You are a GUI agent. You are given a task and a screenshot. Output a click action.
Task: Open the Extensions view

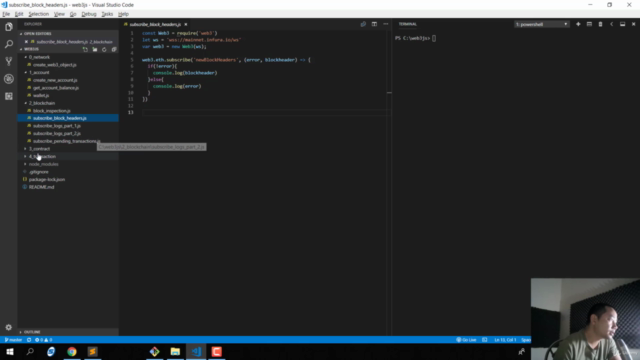pyautogui.click(x=9, y=96)
